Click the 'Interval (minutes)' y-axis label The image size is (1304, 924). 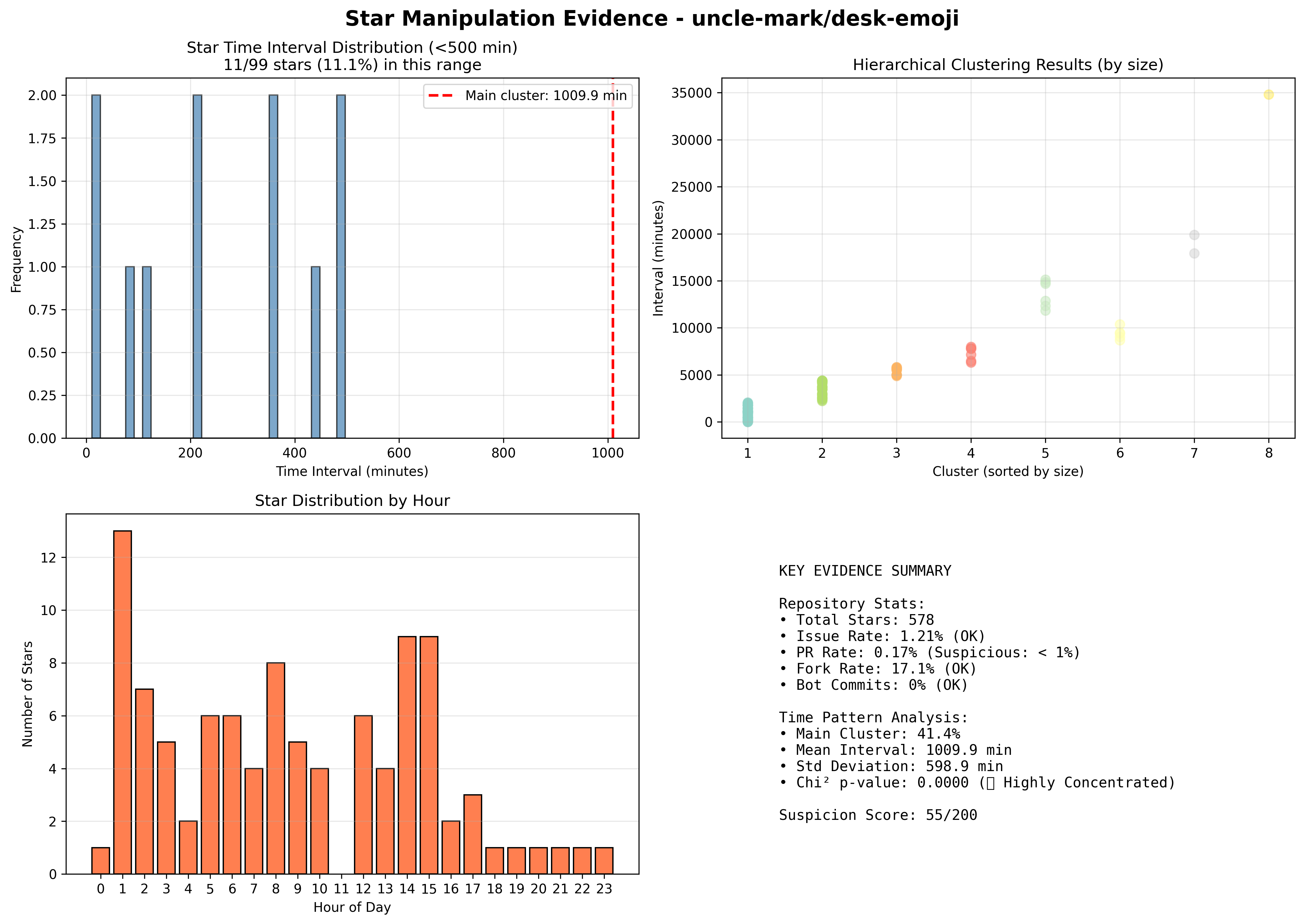click(x=658, y=258)
